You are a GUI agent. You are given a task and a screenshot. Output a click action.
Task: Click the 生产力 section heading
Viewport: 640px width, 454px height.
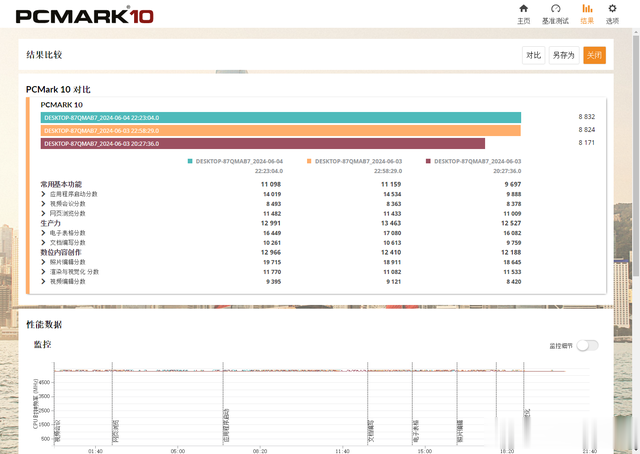(x=51, y=223)
